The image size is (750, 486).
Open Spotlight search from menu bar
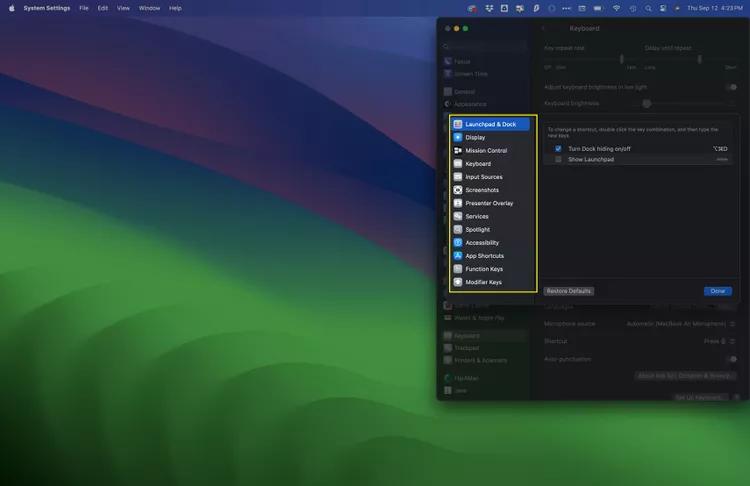click(648, 8)
